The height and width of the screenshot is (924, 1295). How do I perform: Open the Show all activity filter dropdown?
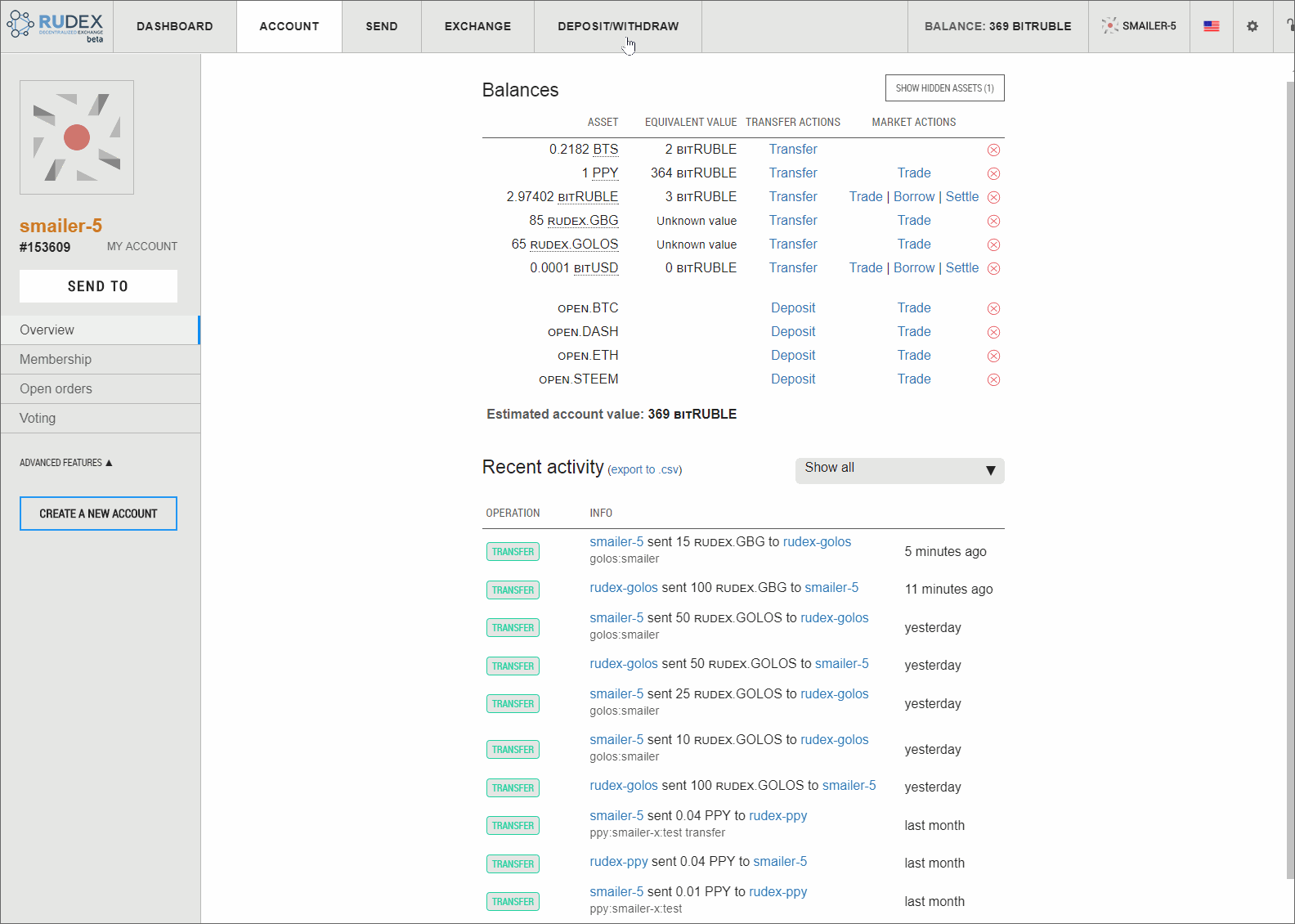(x=899, y=470)
